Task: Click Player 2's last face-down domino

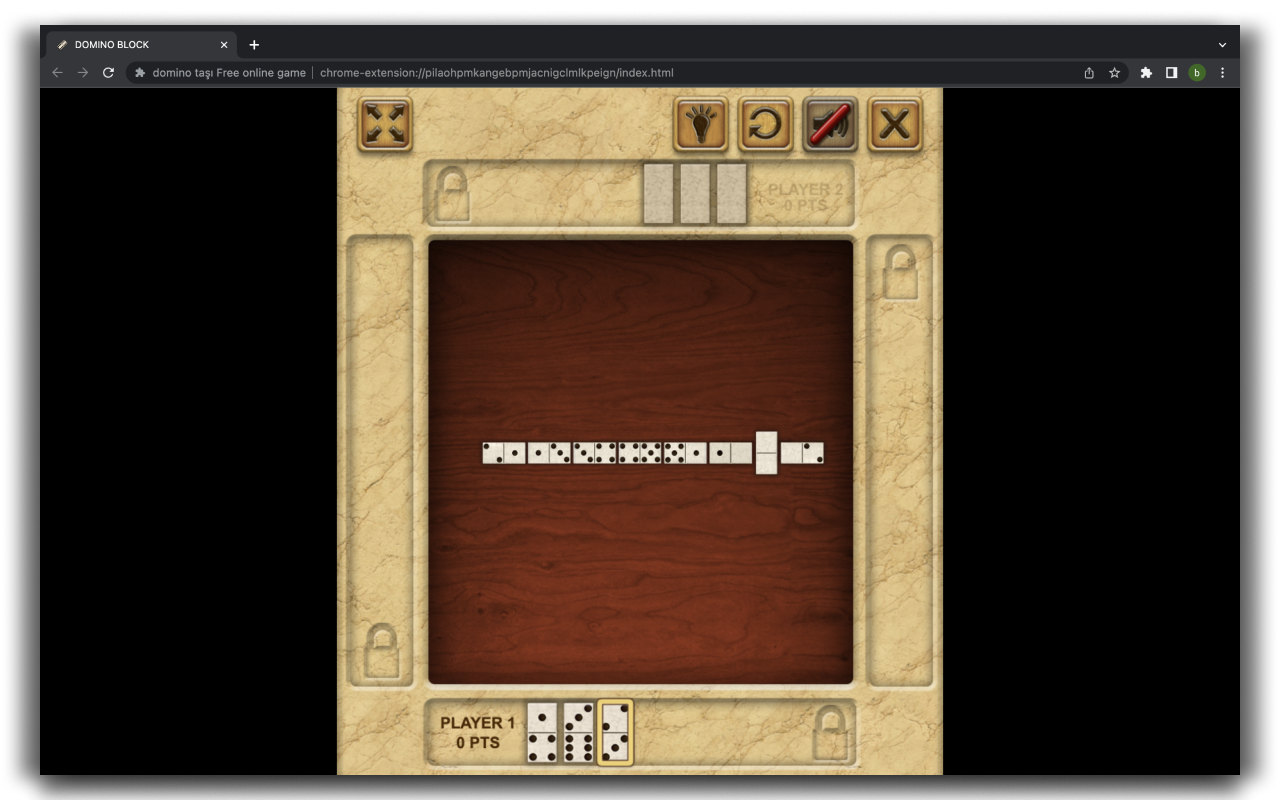Action: pyautogui.click(x=732, y=193)
